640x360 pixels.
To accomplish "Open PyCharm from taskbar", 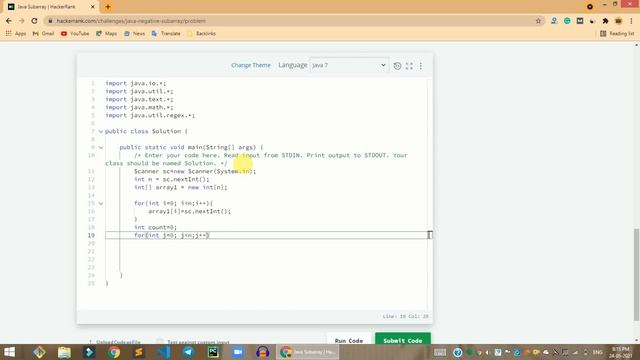I will [213, 352].
